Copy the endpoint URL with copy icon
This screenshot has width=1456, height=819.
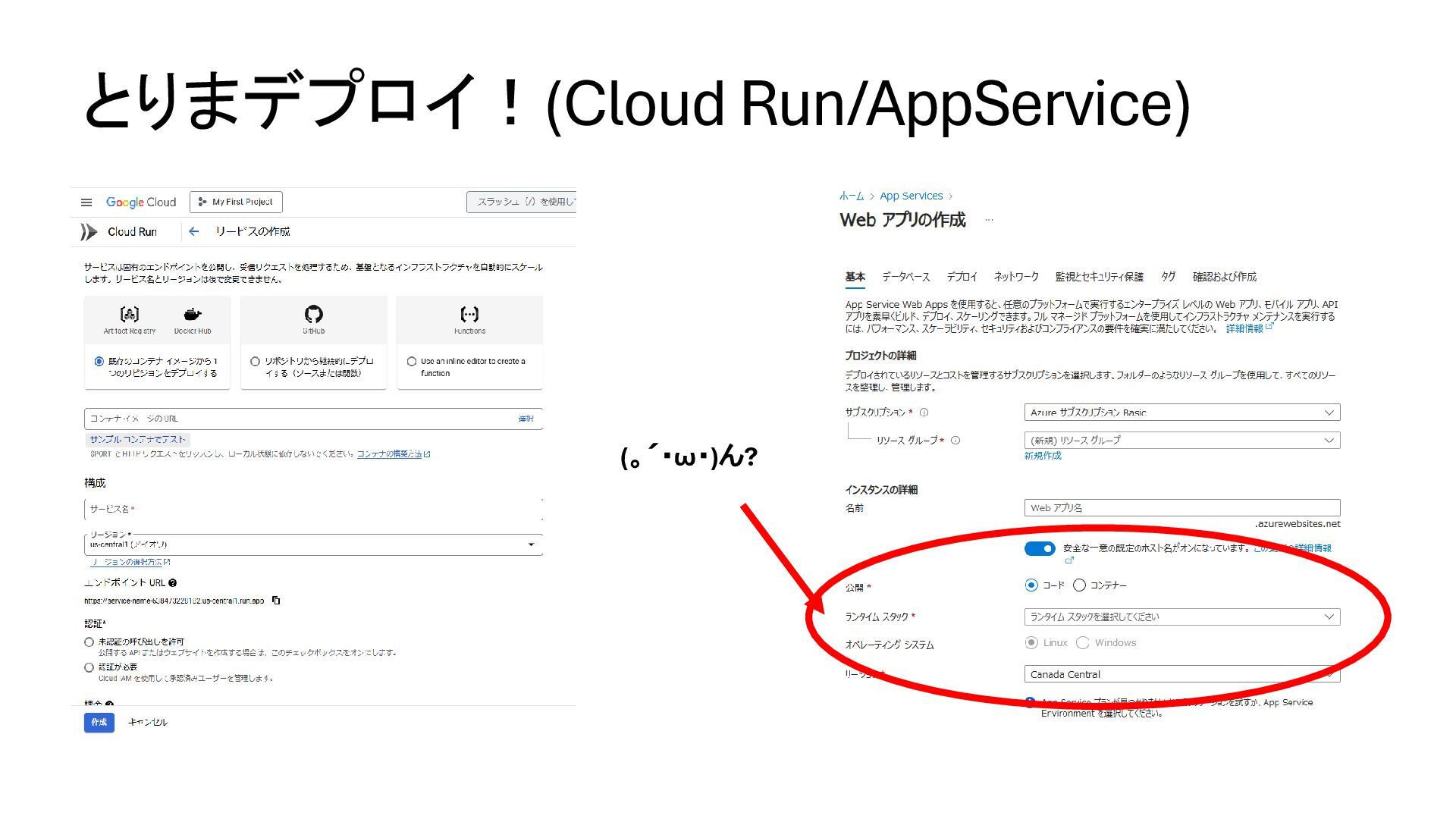pos(276,601)
